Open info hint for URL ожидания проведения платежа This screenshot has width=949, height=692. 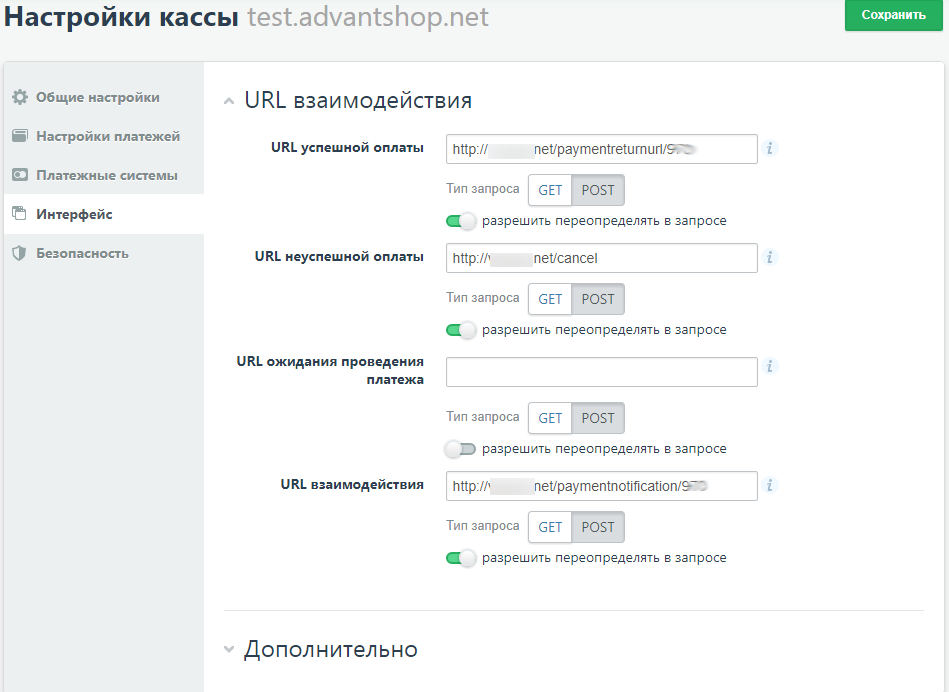click(x=770, y=366)
